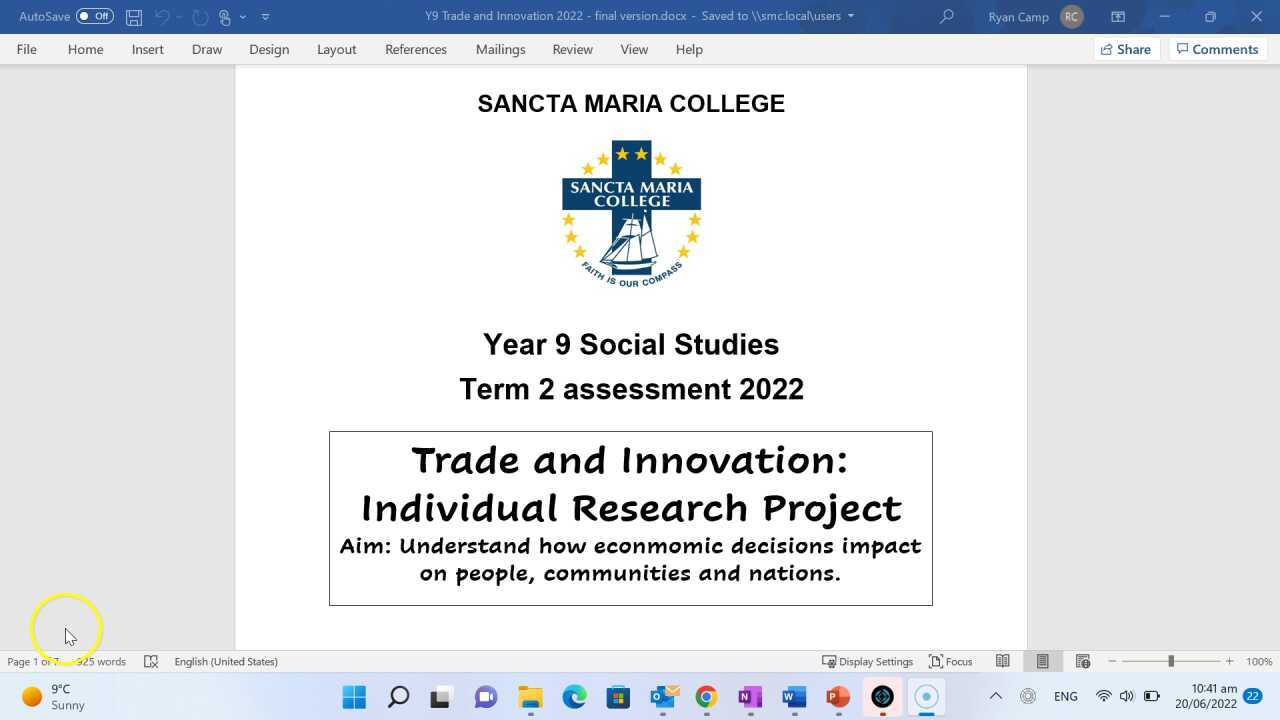The width and height of the screenshot is (1280, 720).
Task: Switch to Read Mode view
Action: point(1003,661)
